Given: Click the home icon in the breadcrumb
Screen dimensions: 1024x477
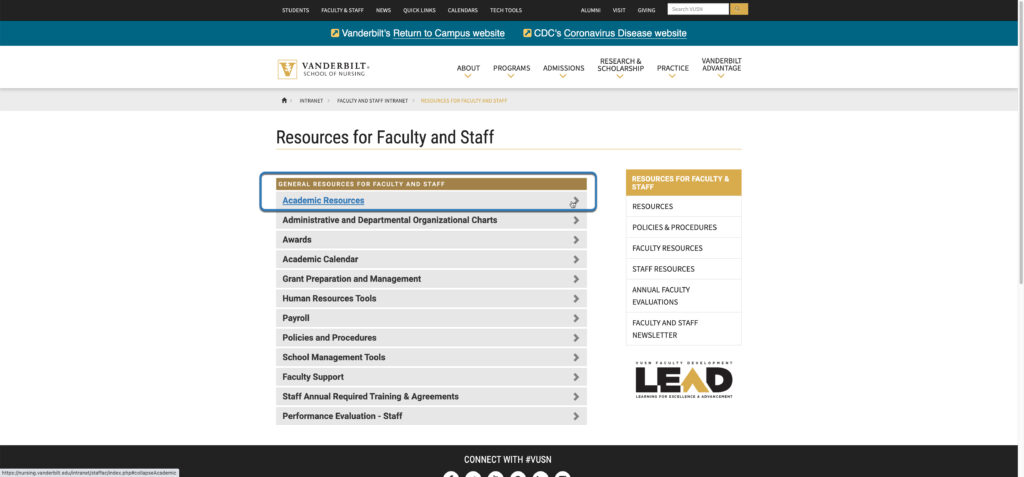Looking at the screenshot, I should (284, 100).
